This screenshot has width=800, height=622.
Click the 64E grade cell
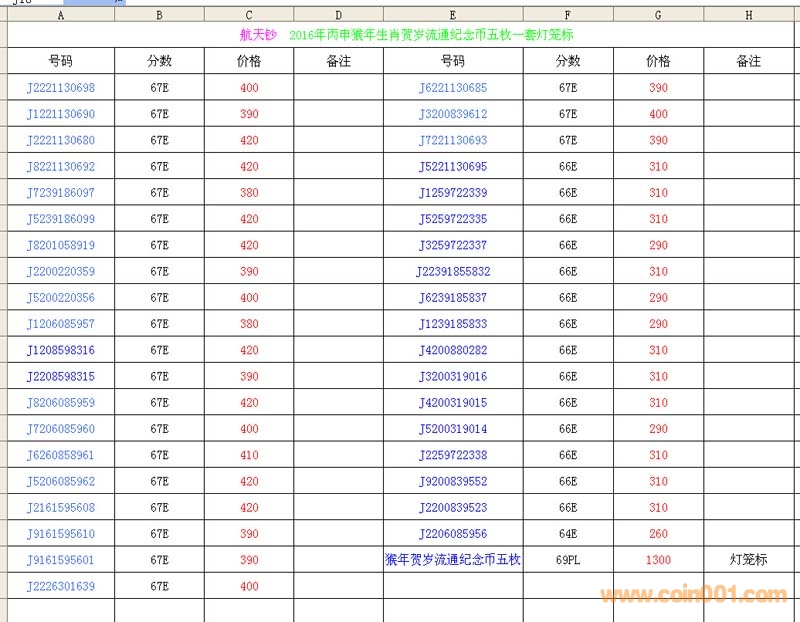[568, 534]
